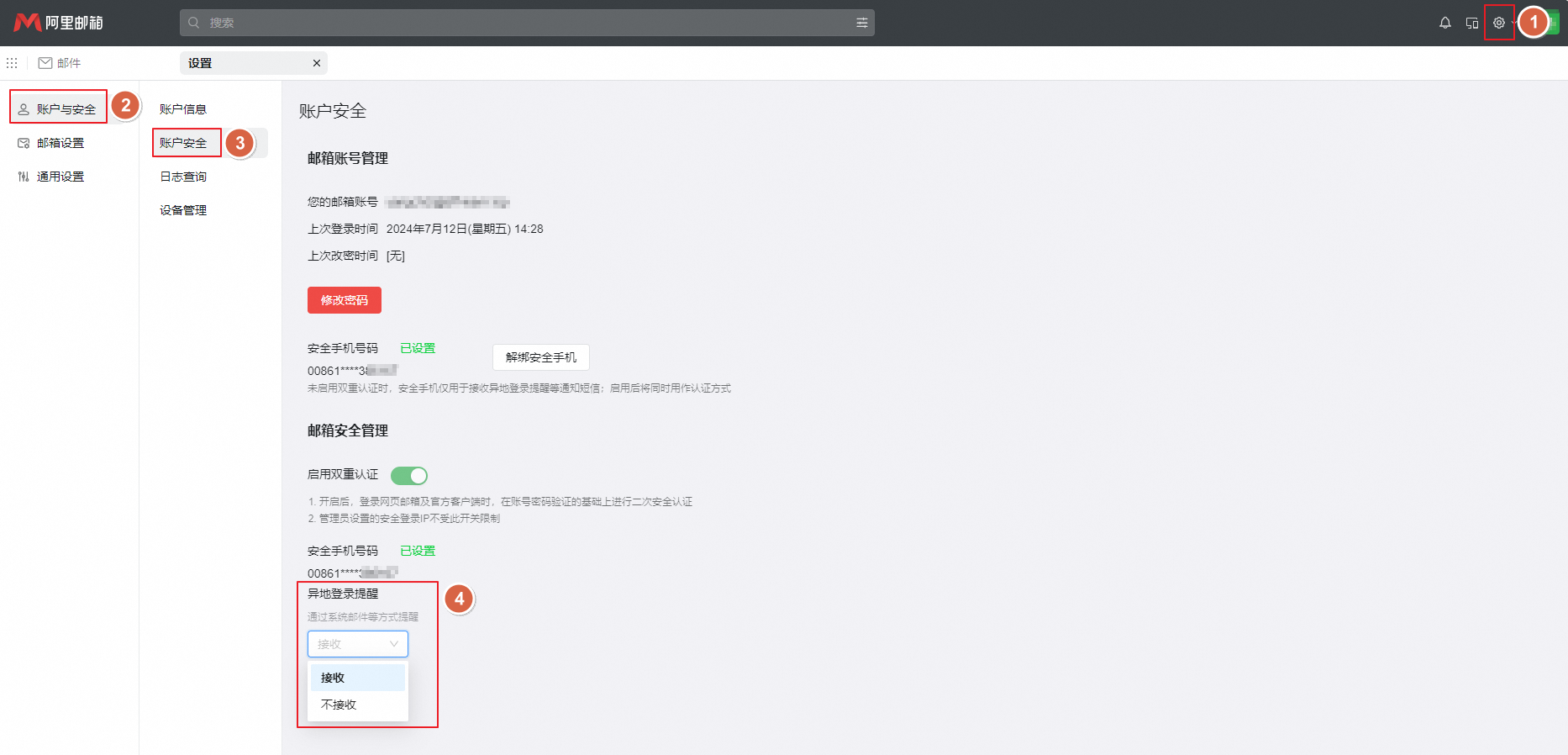Open the notifications bell icon
The height and width of the screenshot is (755, 1568).
tap(1444, 23)
